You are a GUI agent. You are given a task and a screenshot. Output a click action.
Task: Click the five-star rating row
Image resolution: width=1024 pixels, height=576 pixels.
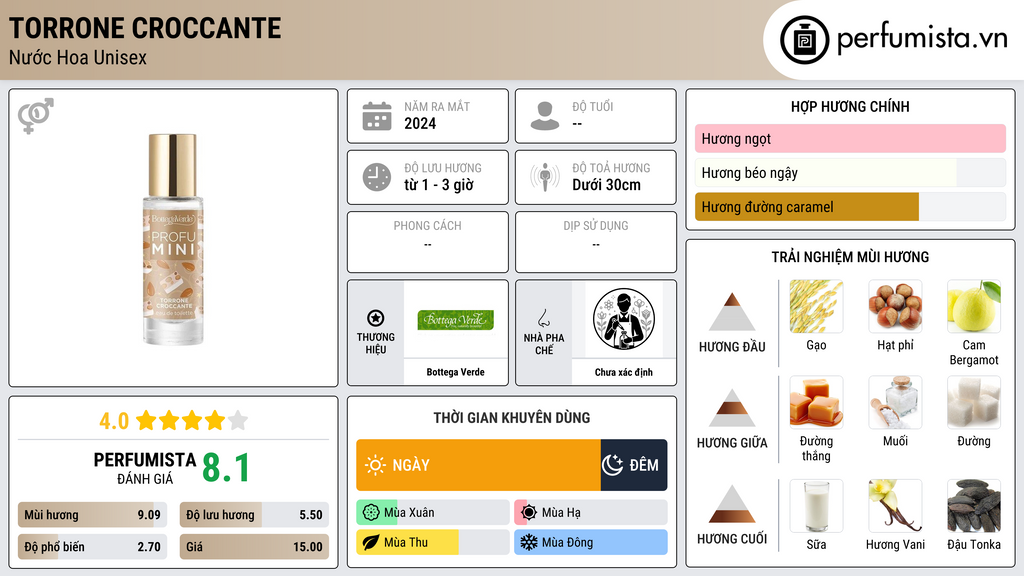click(192, 420)
